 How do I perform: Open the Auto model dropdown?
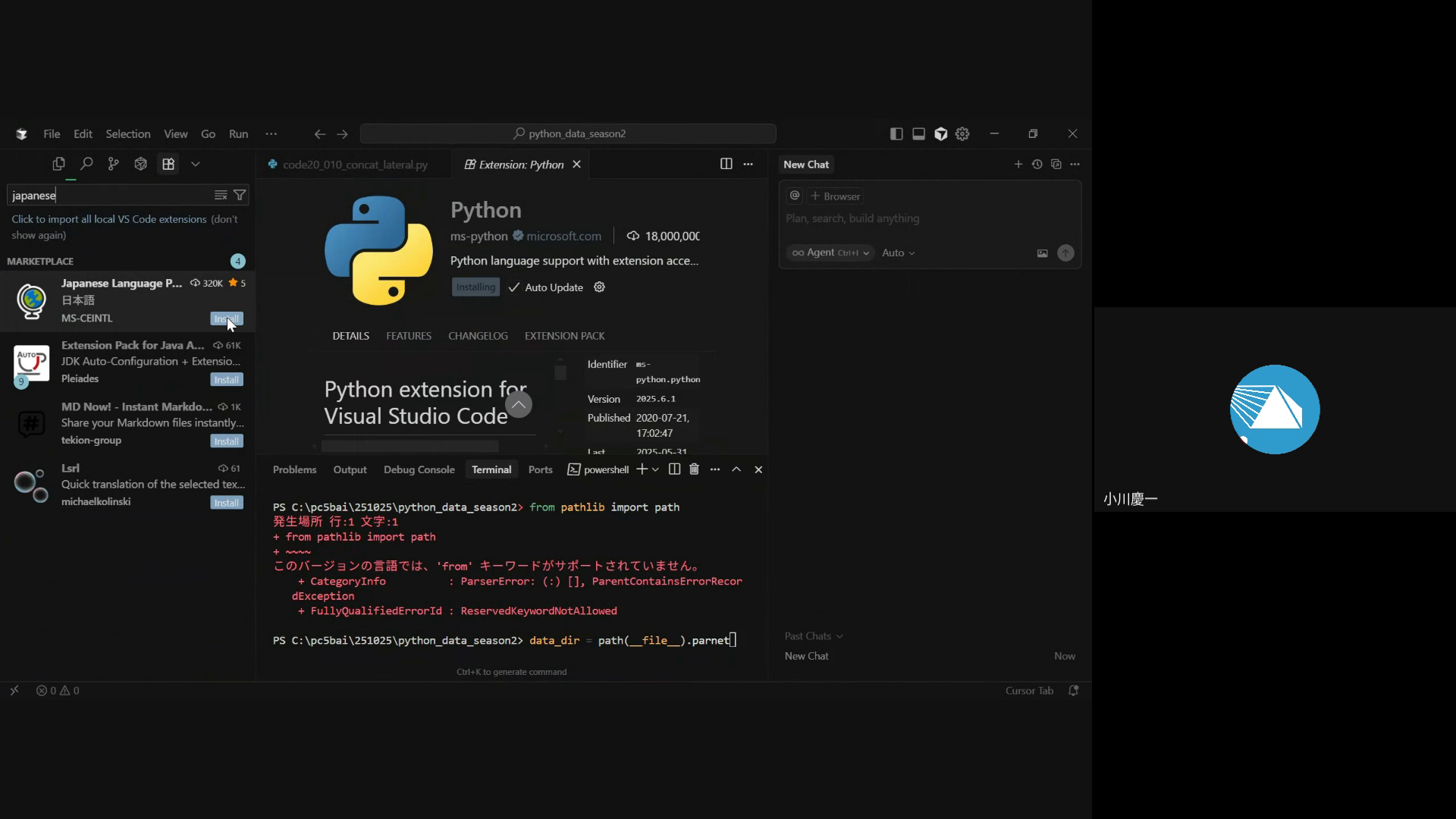(x=898, y=253)
